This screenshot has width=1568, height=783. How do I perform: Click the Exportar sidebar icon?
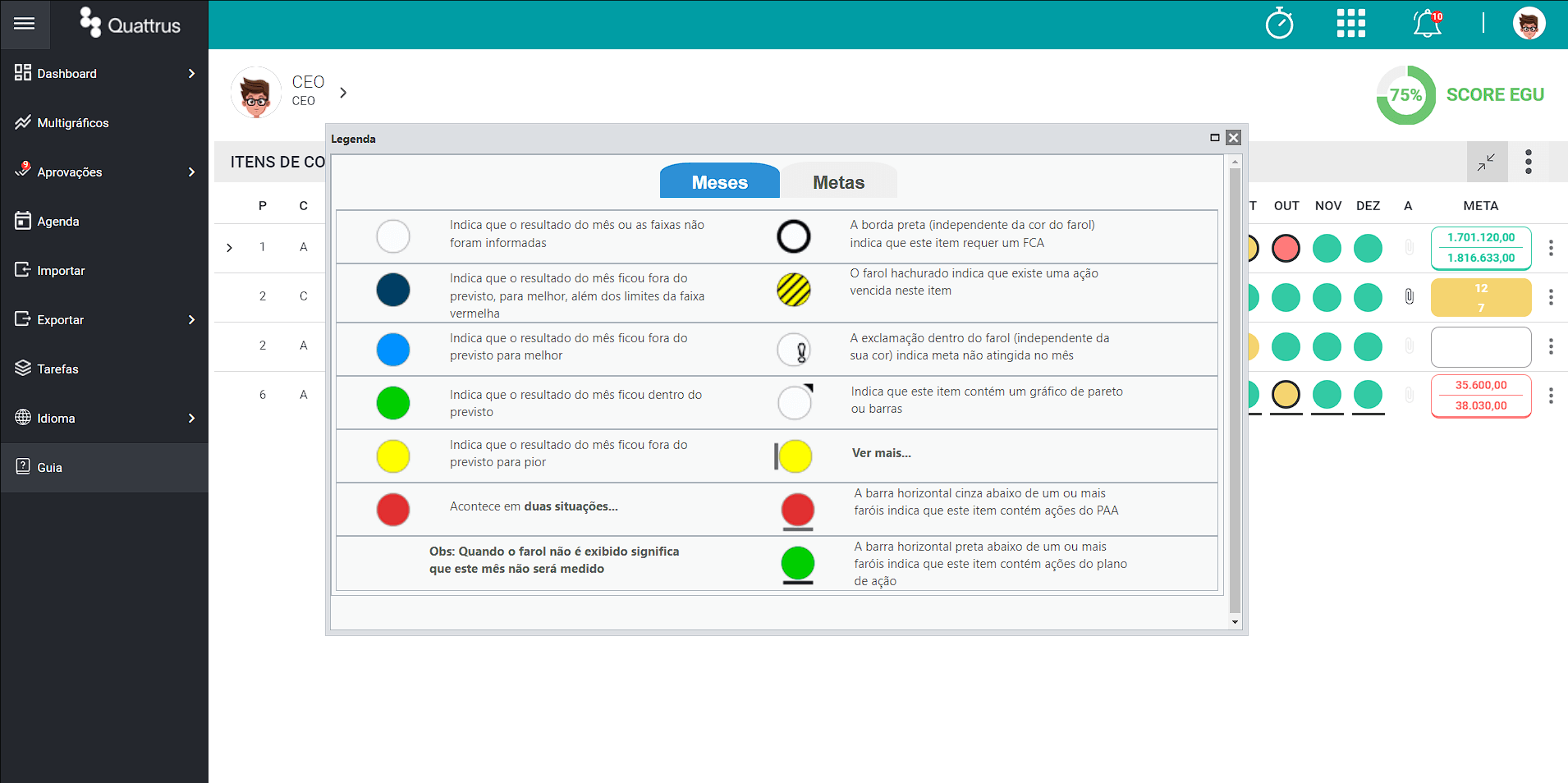pyautogui.click(x=23, y=318)
